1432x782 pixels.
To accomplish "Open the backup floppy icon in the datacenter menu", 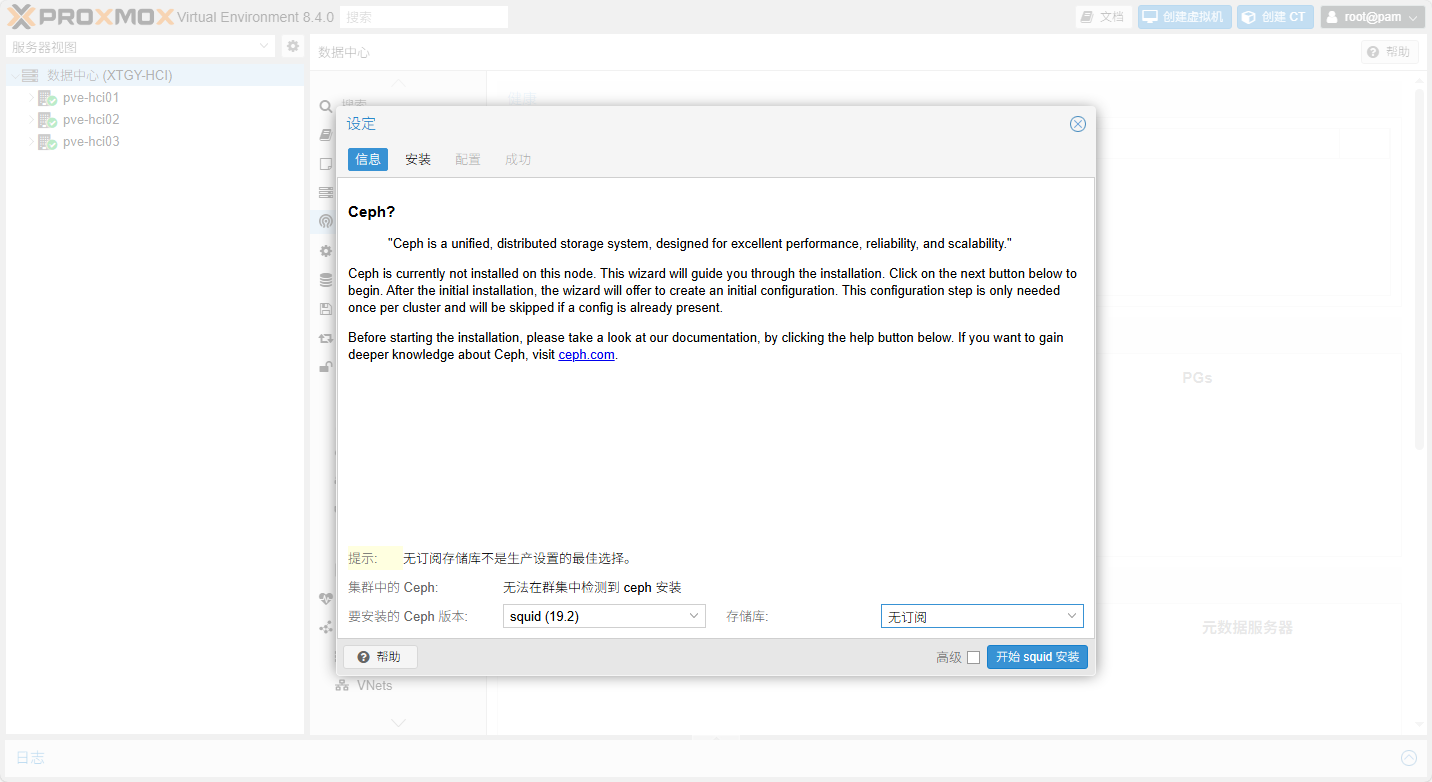I will click(326, 309).
